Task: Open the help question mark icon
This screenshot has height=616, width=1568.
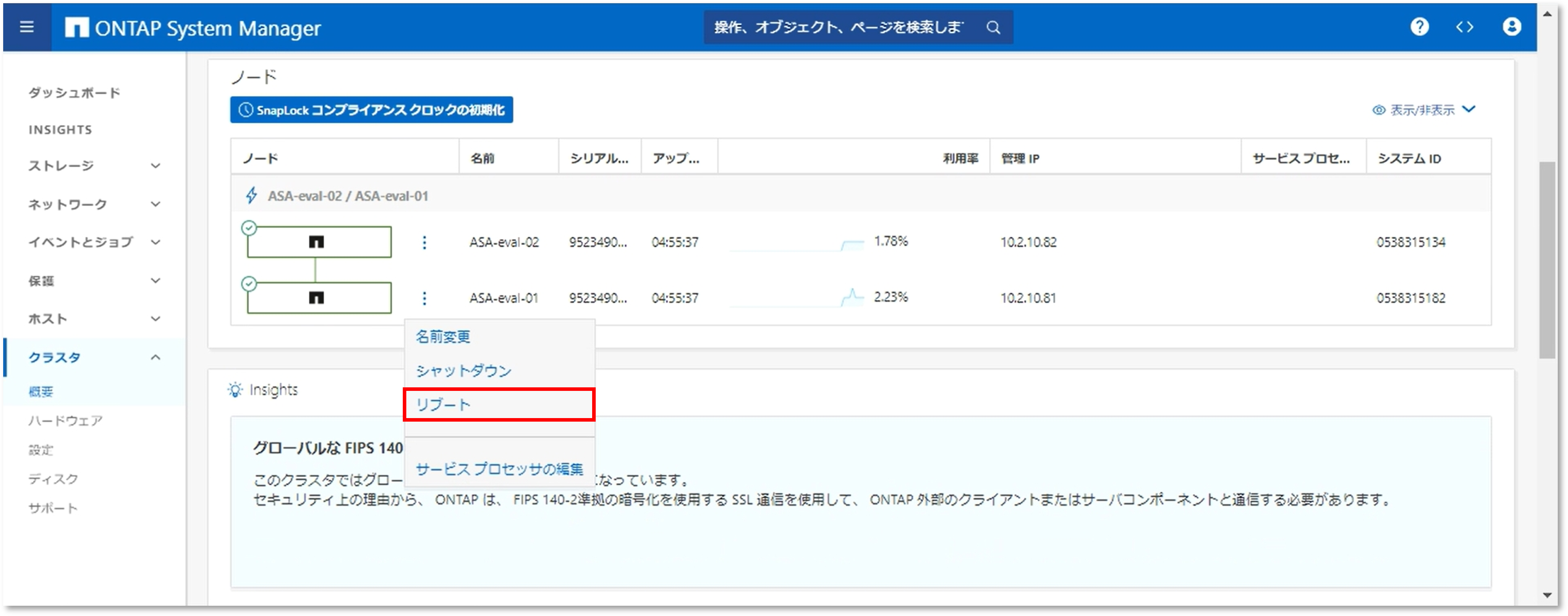Action: (x=1419, y=27)
